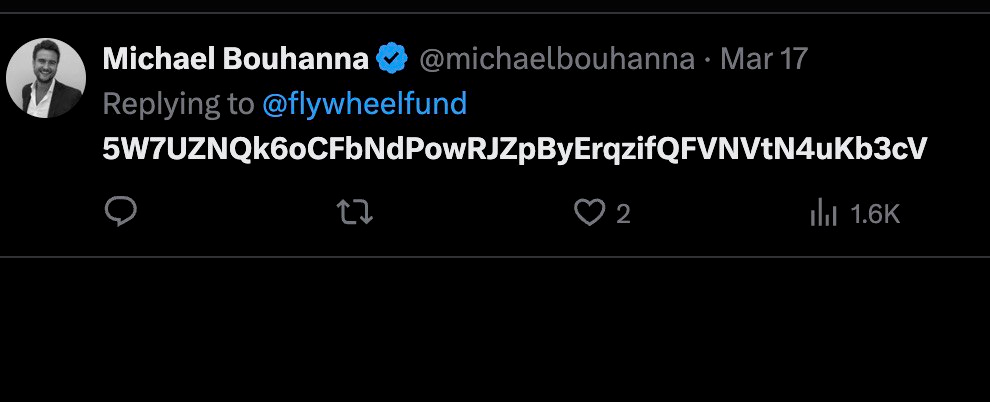
Task: Click the blue verified badge
Action: tap(391, 60)
